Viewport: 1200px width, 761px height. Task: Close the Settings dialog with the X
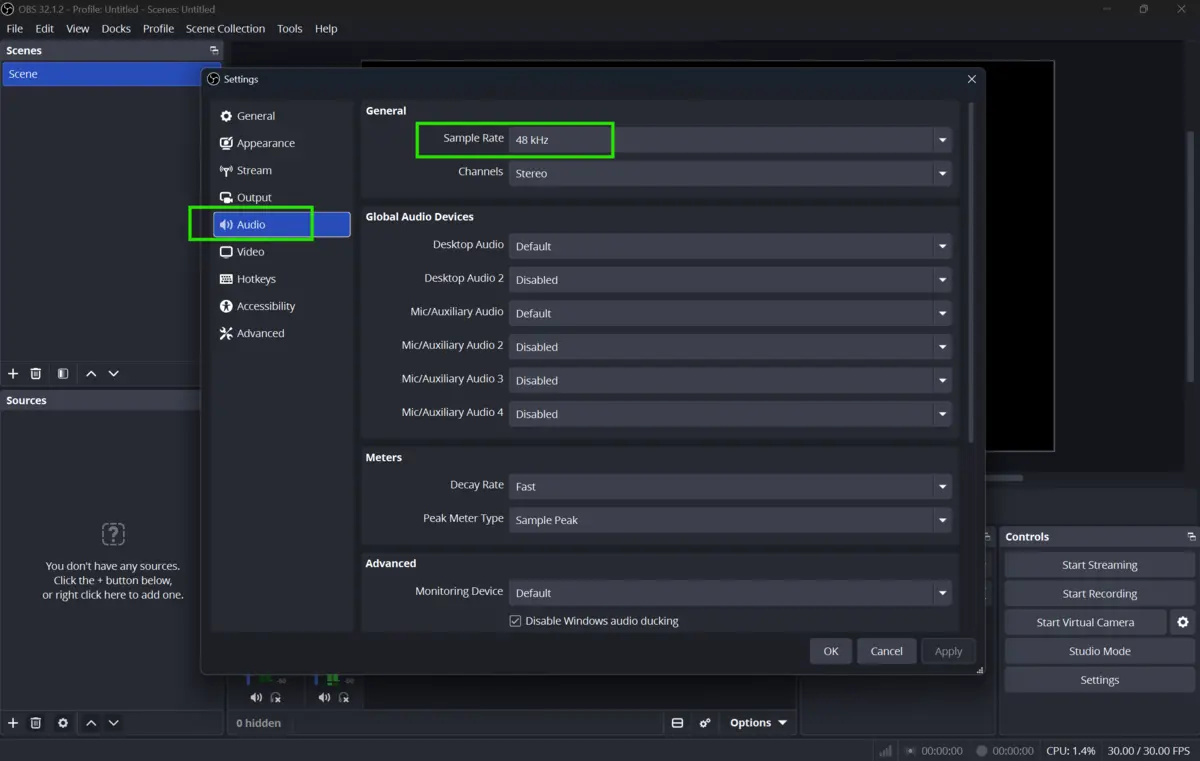click(972, 79)
